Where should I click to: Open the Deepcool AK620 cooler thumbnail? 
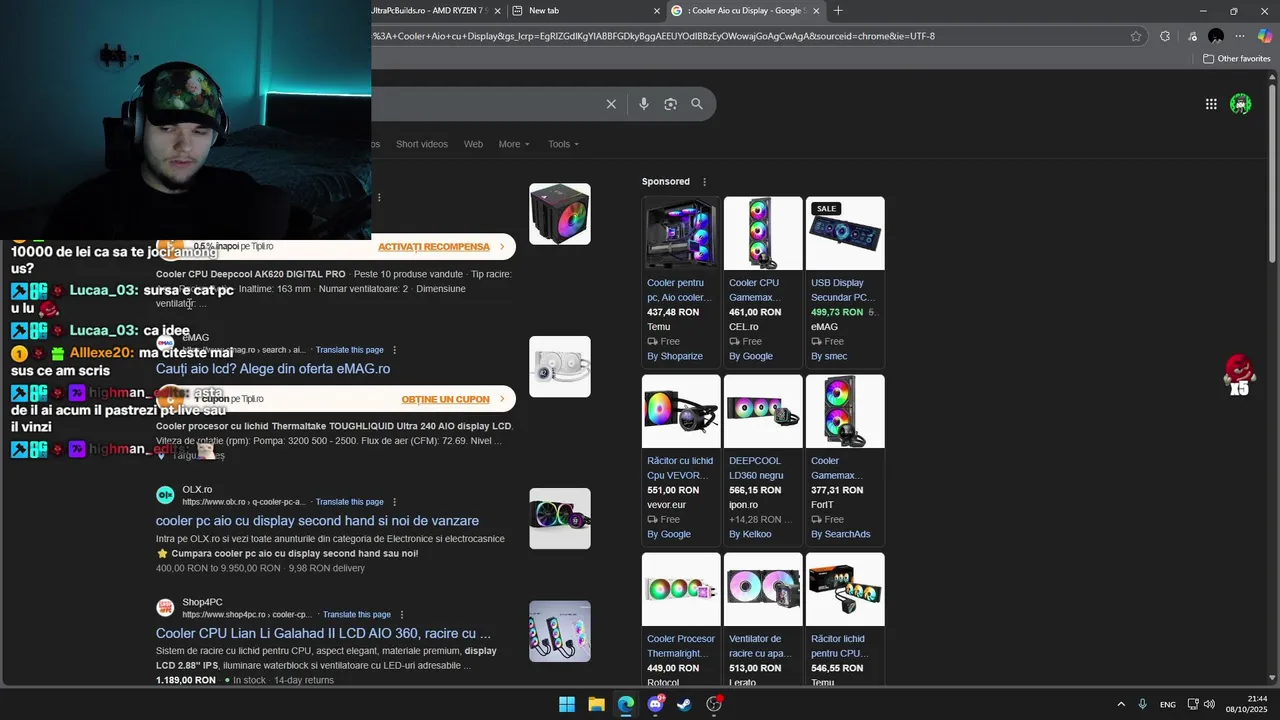[560, 214]
